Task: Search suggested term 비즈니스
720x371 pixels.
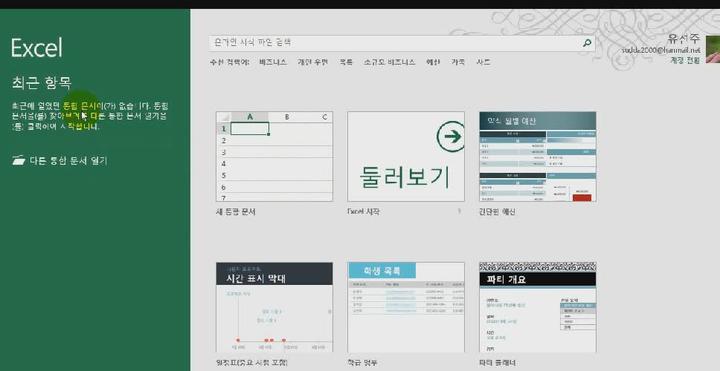Action: click(273, 62)
